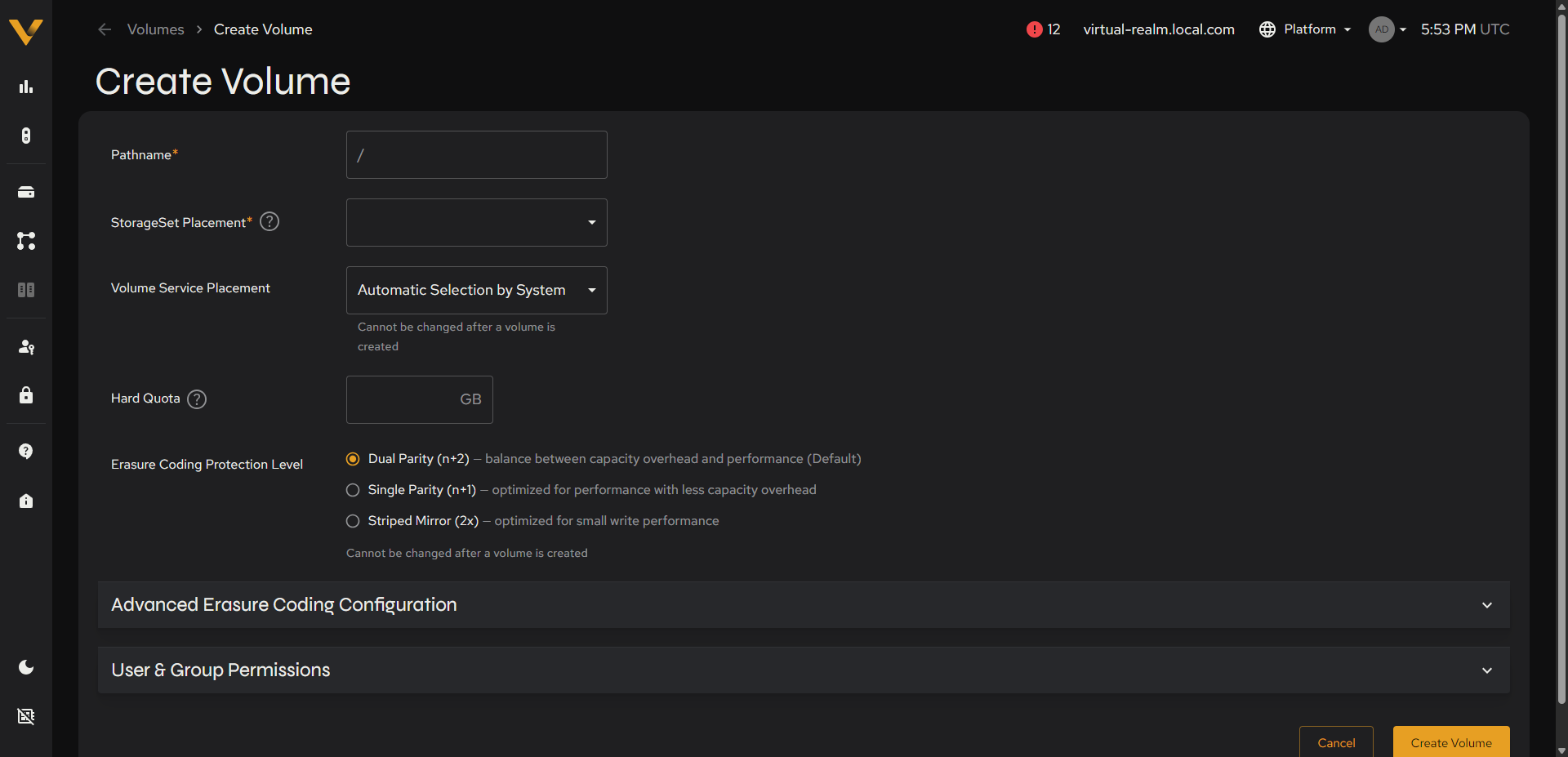This screenshot has height=757, width=1568.
Task: Select Dual Parity (n+2) protection level
Action: 353,459
